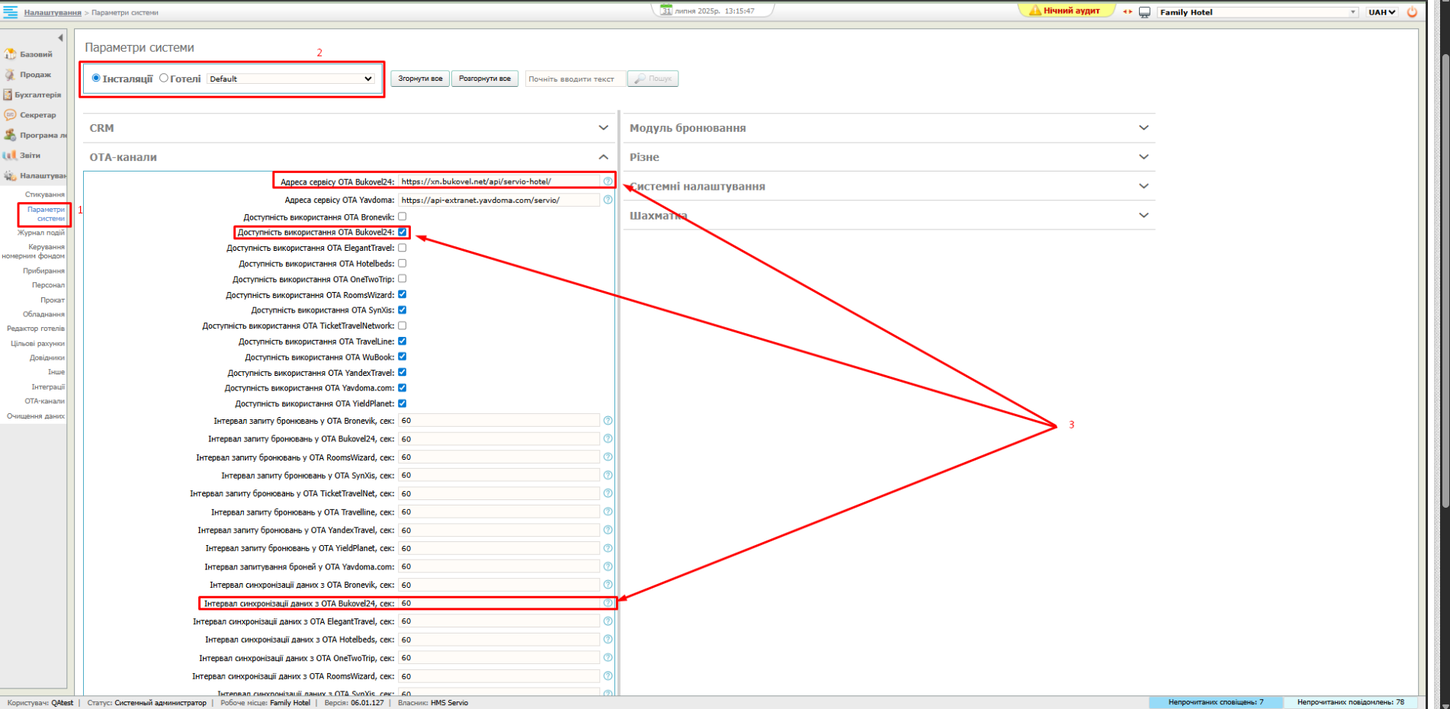Enable OTA Bronevik availability checkbox
The image size is (1450, 709).
401,217
